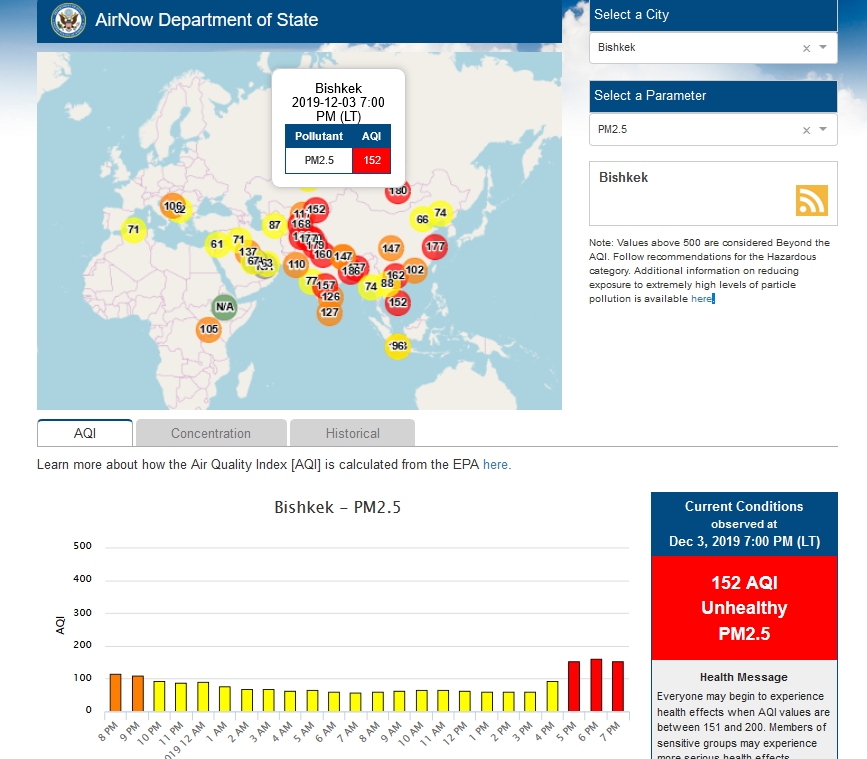Click the Bishkek RSS feed icon

(811, 200)
